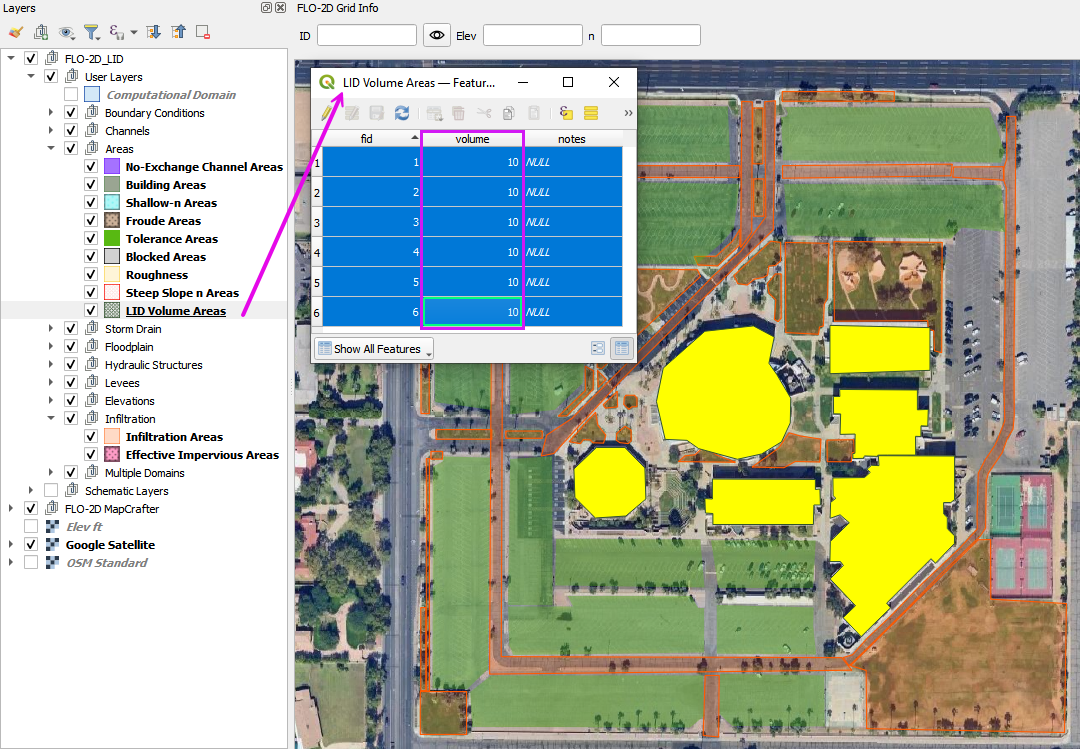Screen dimensions: 1080x749
Task: Uncheck the Building Areas layer checkbox
Action: (91, 185)
